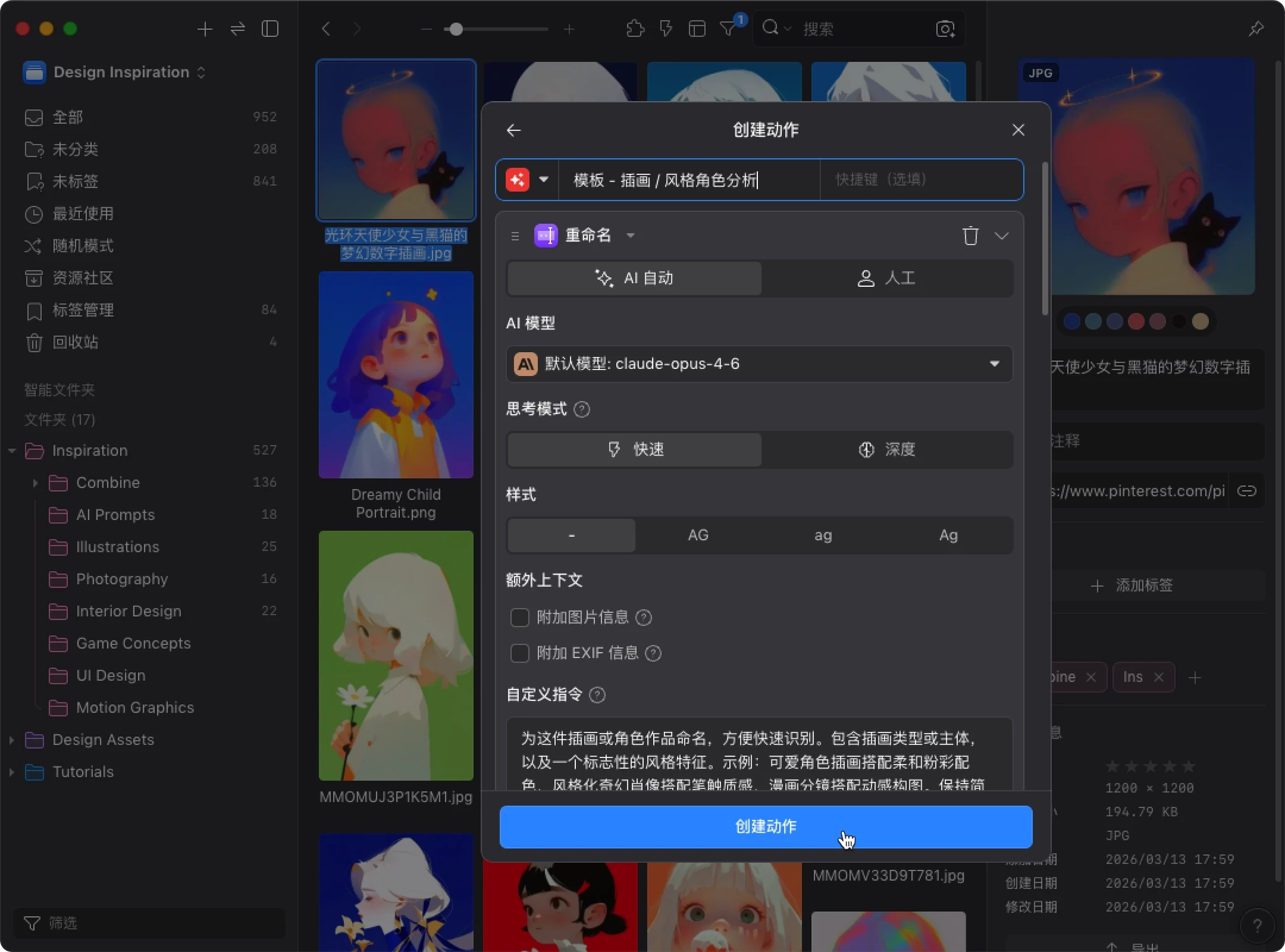Image resolution: width=1285 pixels, height=952 pixels.
Task: Click the back arrow in the create action dialog
Action: (514, 130)
